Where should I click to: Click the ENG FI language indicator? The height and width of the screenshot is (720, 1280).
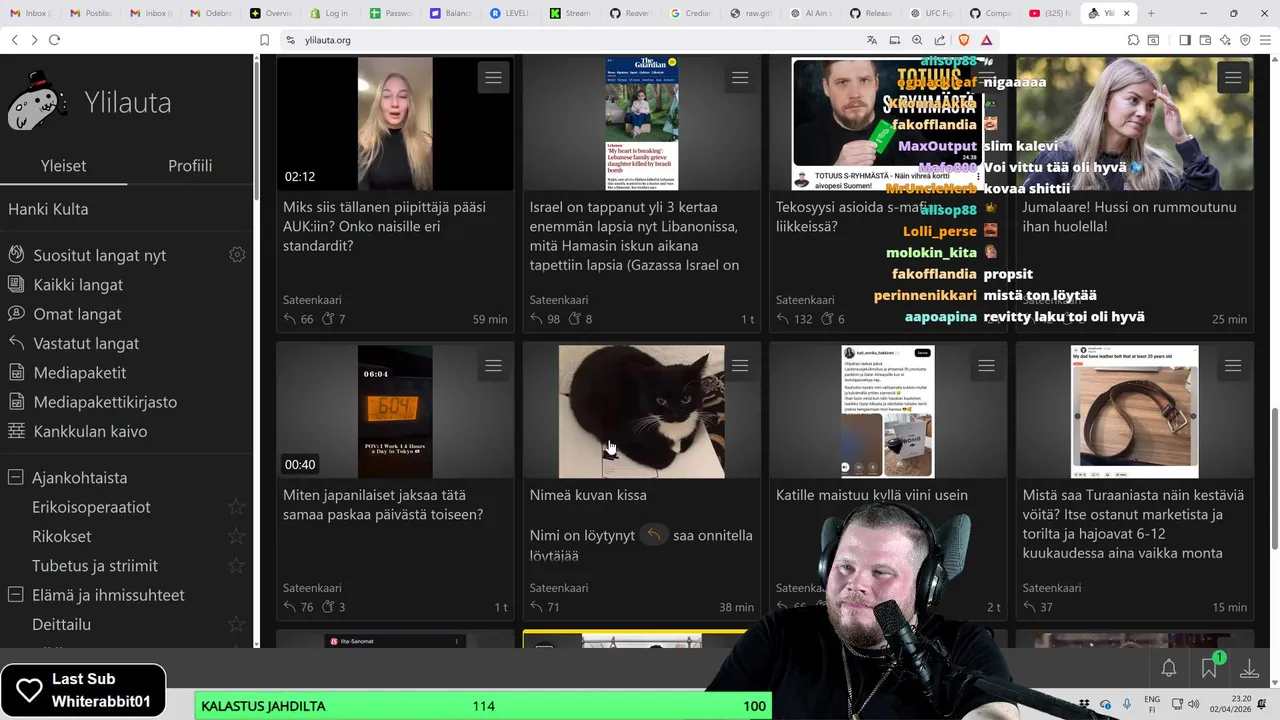pyautogui.click(x=1152, y=704)
